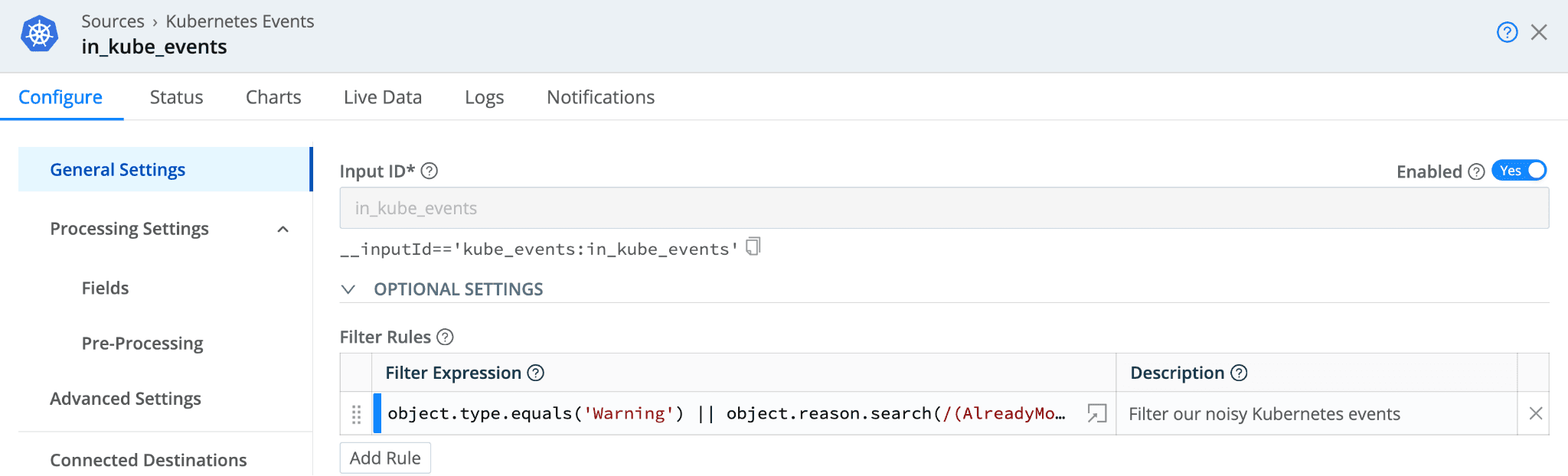Open the help icon in header
This screenshot has height=476, width=1568.
click(1507, 32)
